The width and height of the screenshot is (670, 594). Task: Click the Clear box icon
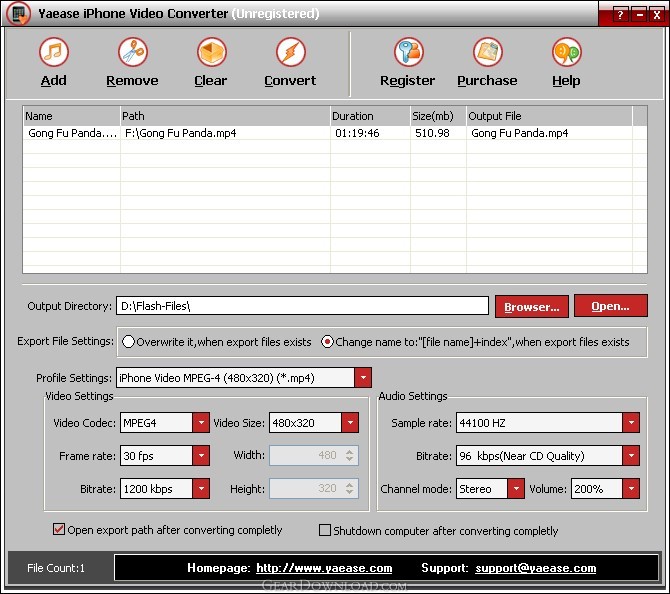(211, 52)
